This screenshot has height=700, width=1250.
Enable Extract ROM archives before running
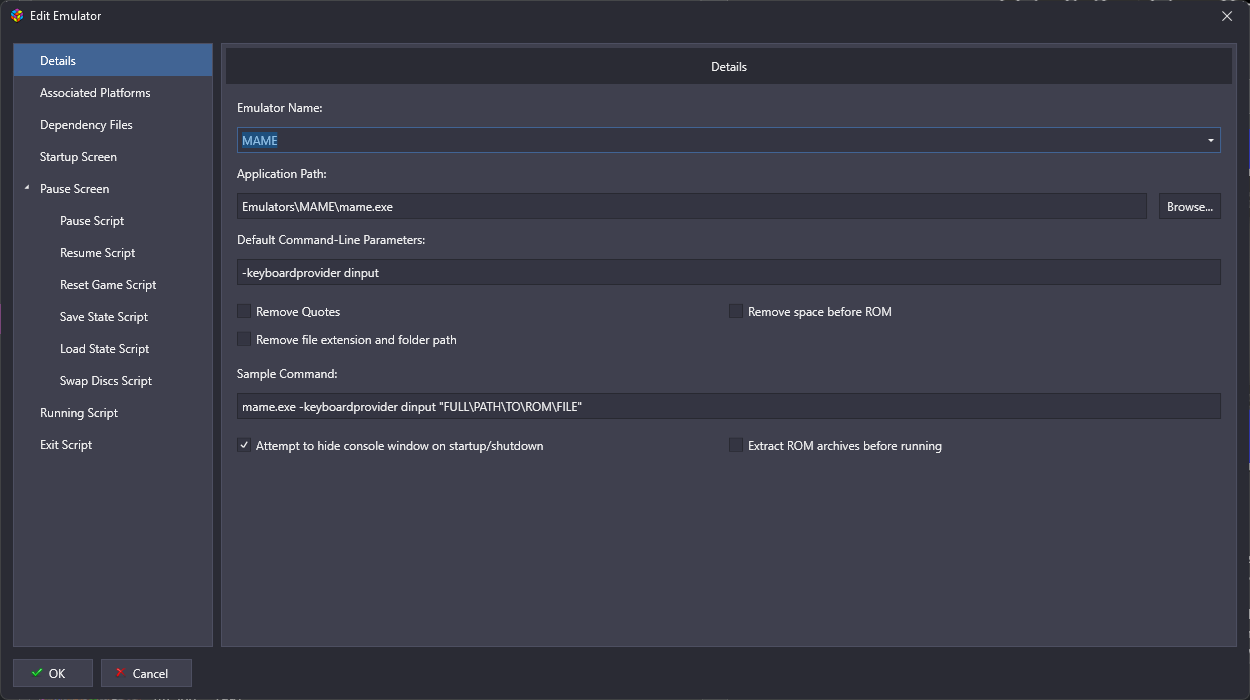click(736, 445)
